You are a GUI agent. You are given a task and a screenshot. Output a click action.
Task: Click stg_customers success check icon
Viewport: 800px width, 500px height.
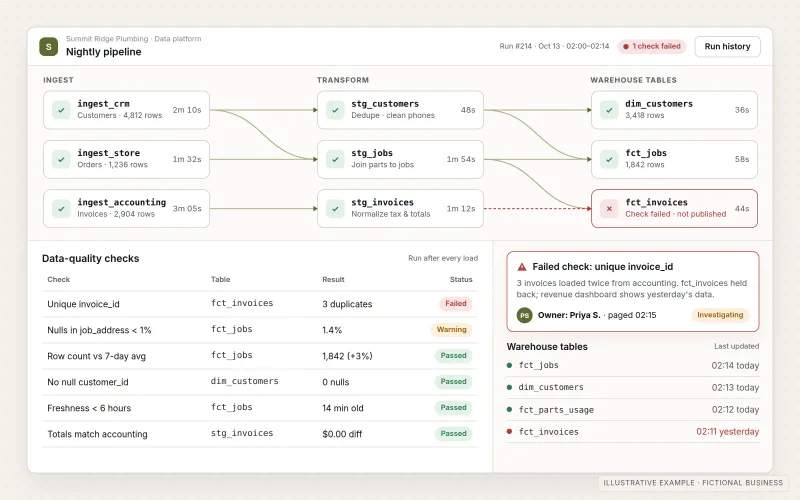point(335,110)
